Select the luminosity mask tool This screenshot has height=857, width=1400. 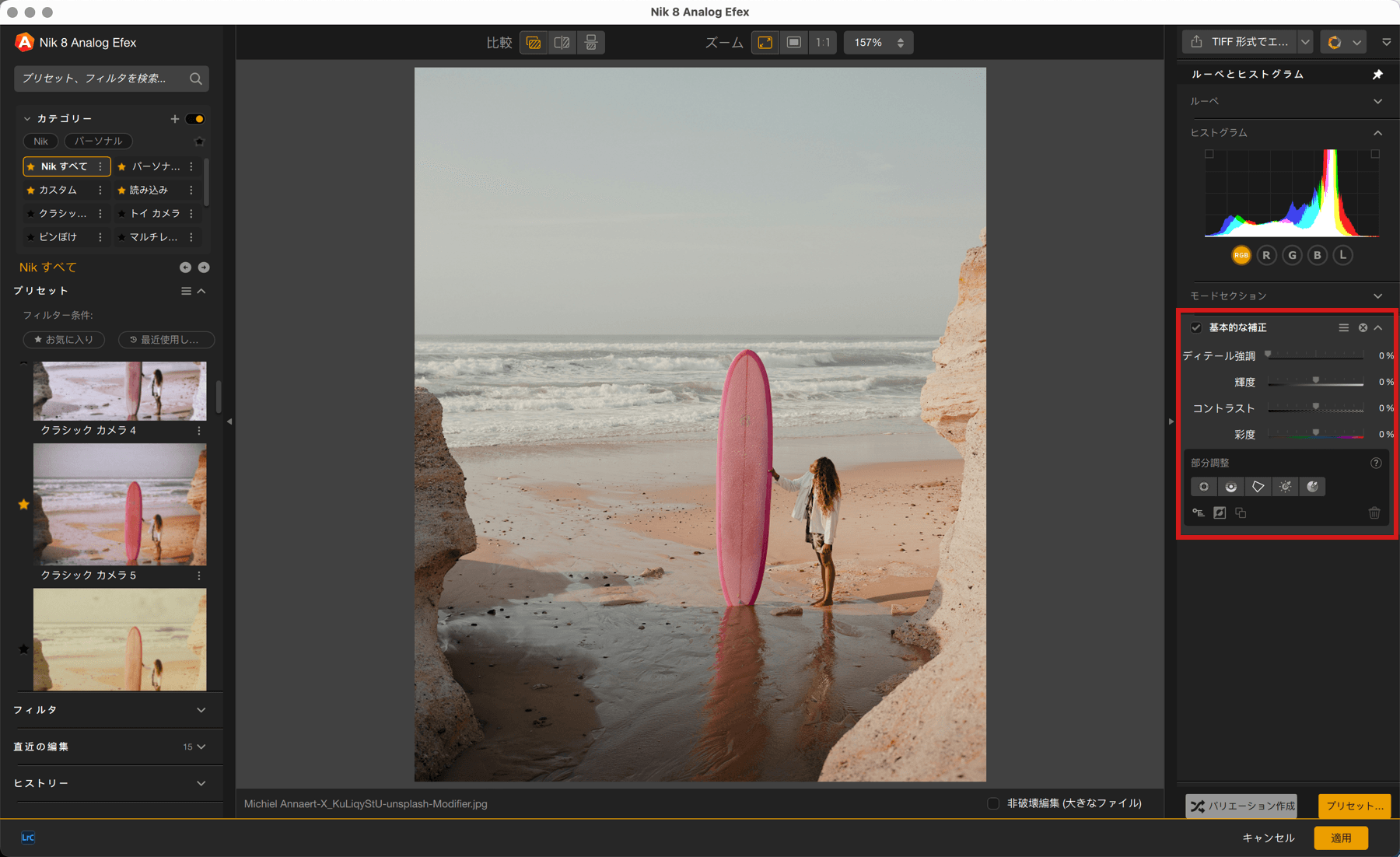(1286, 487)
